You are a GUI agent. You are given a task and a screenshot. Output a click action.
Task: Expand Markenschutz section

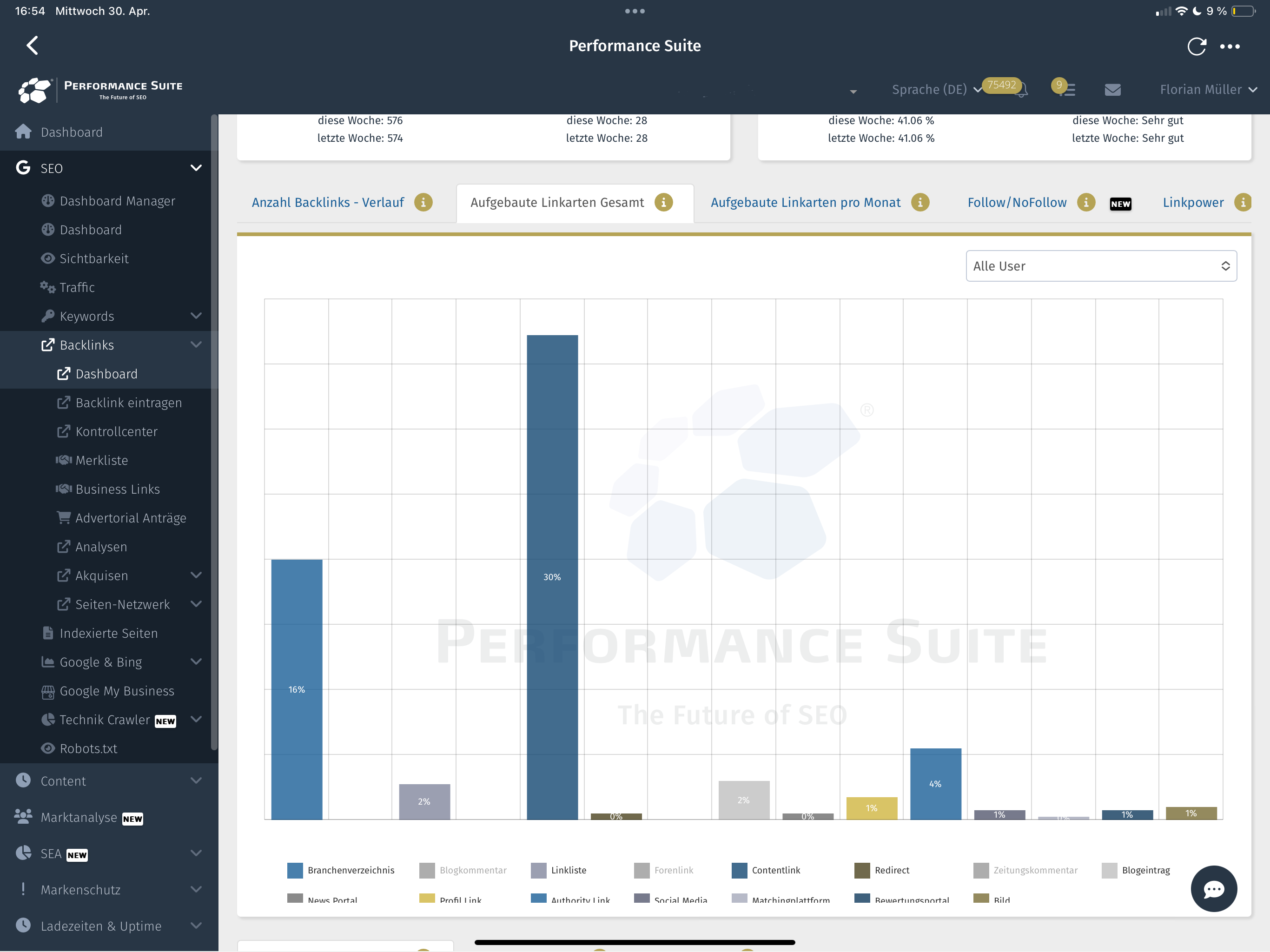pos(196,889)
